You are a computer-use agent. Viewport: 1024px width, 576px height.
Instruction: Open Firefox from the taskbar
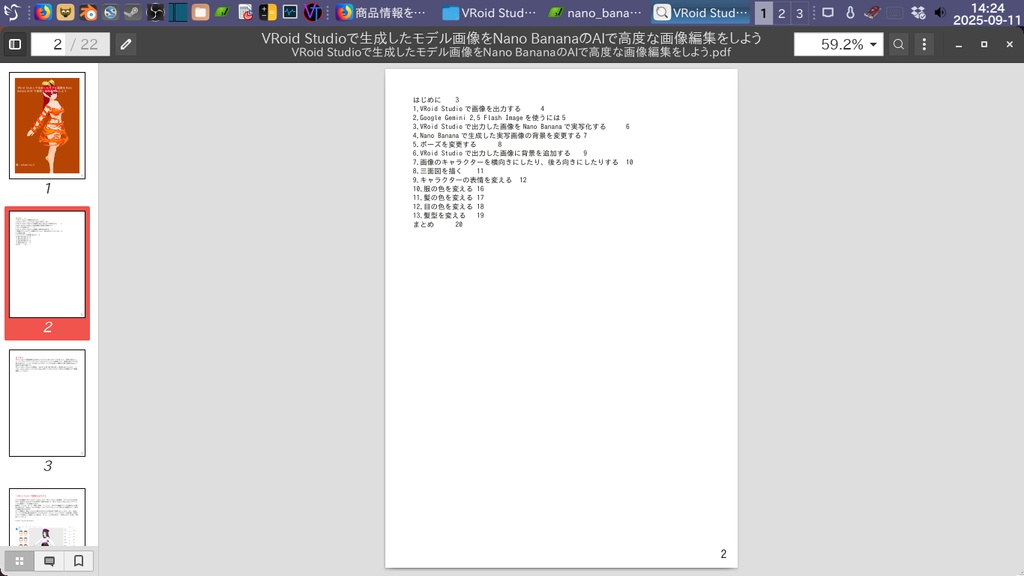pyautogui.click(x=41, y=13)
